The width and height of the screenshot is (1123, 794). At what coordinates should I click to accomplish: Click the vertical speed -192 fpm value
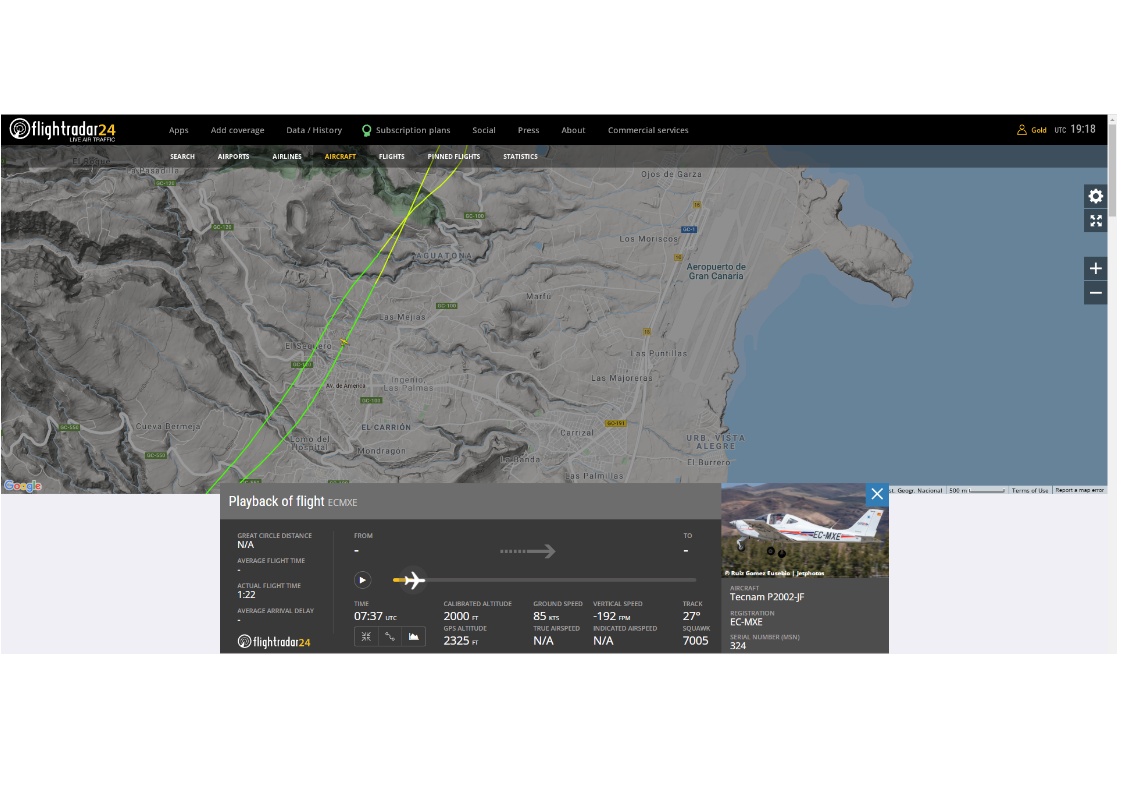(x=612, y=616)
